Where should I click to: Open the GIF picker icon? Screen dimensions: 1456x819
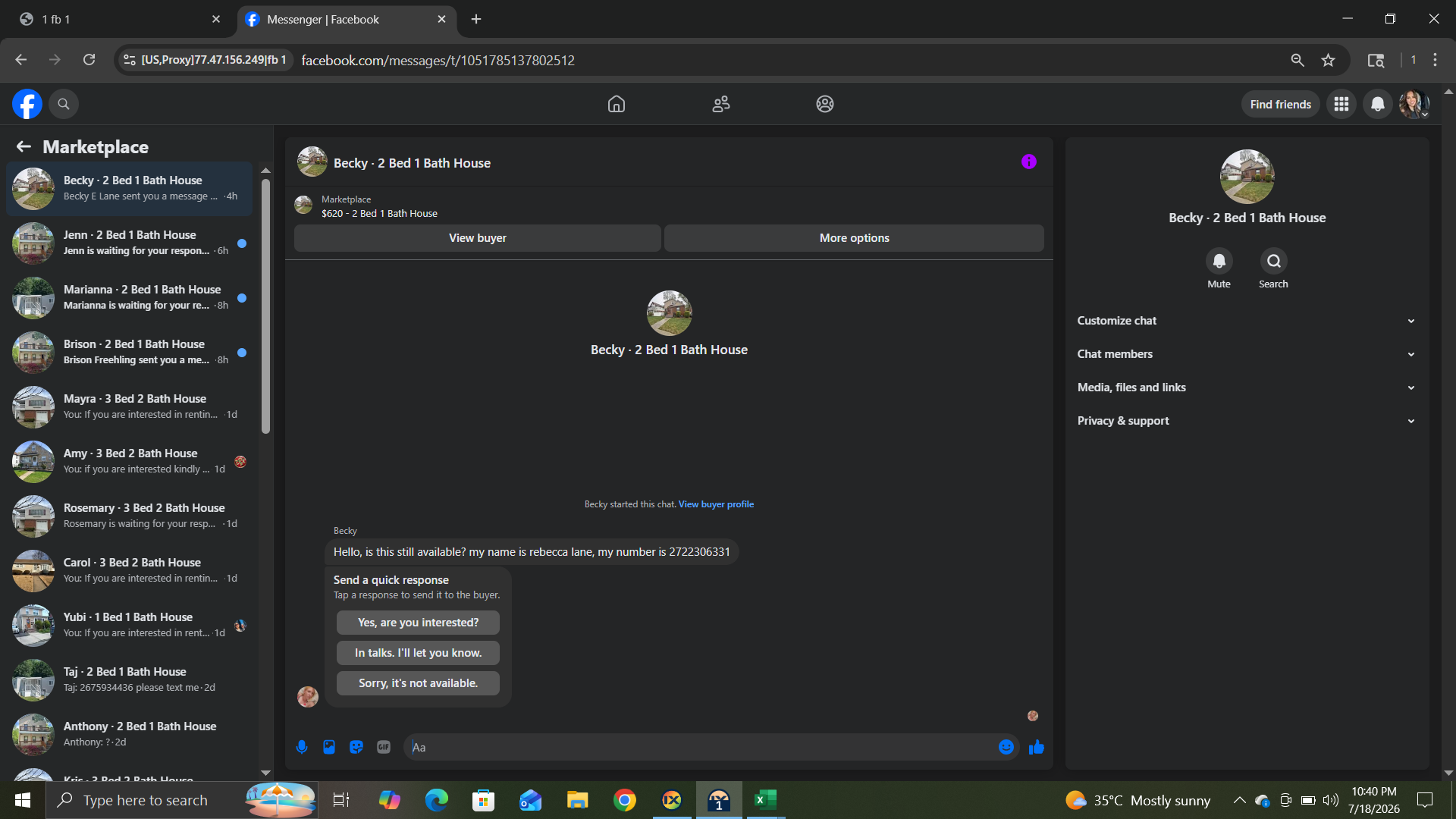pyautogui.click(x=384, y=747)
